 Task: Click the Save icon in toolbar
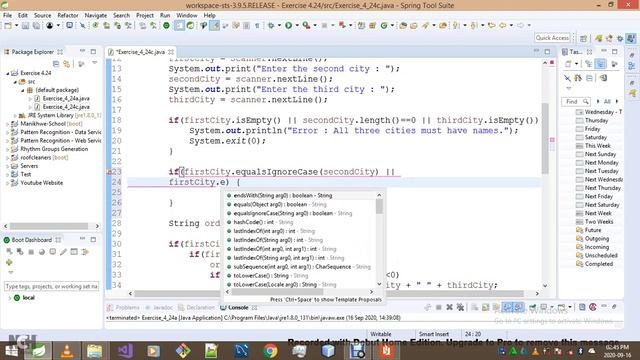[25, 25]
